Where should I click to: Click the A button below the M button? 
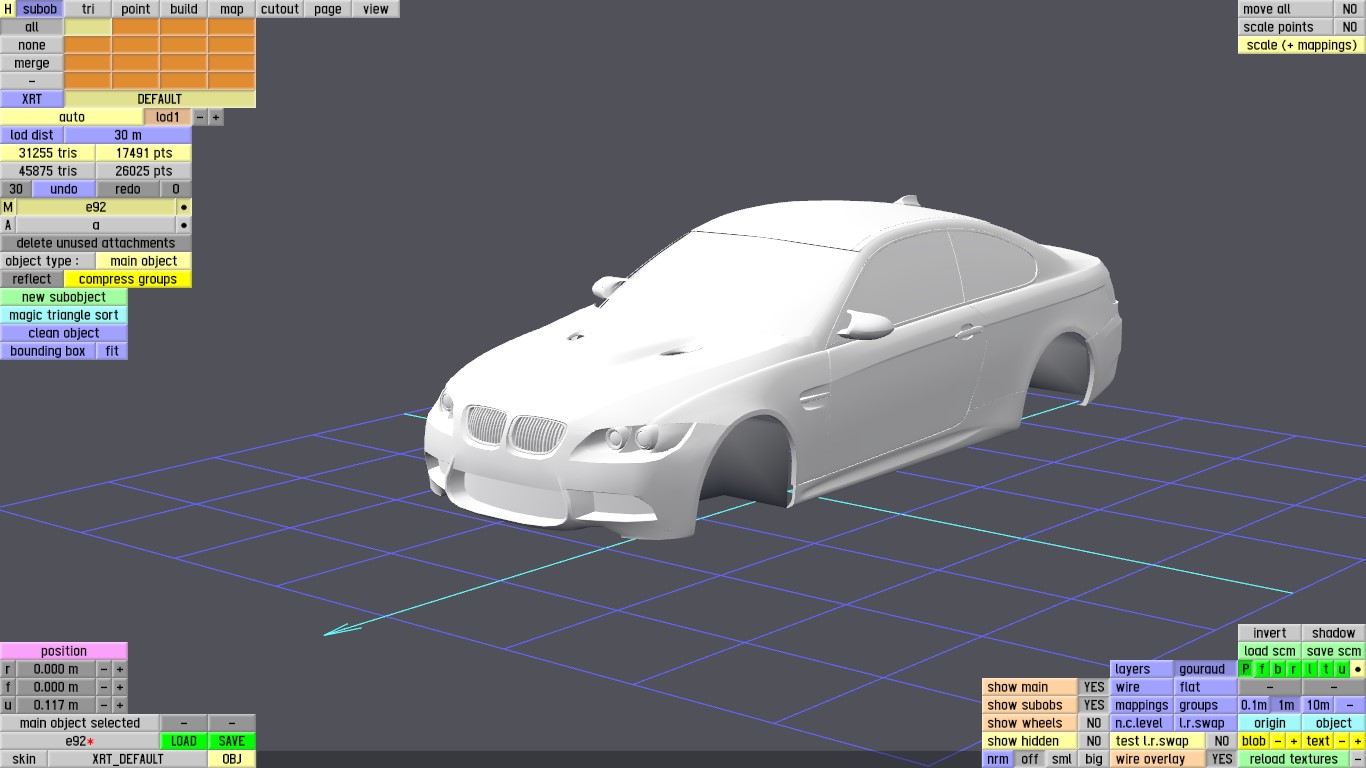point(8,225)
